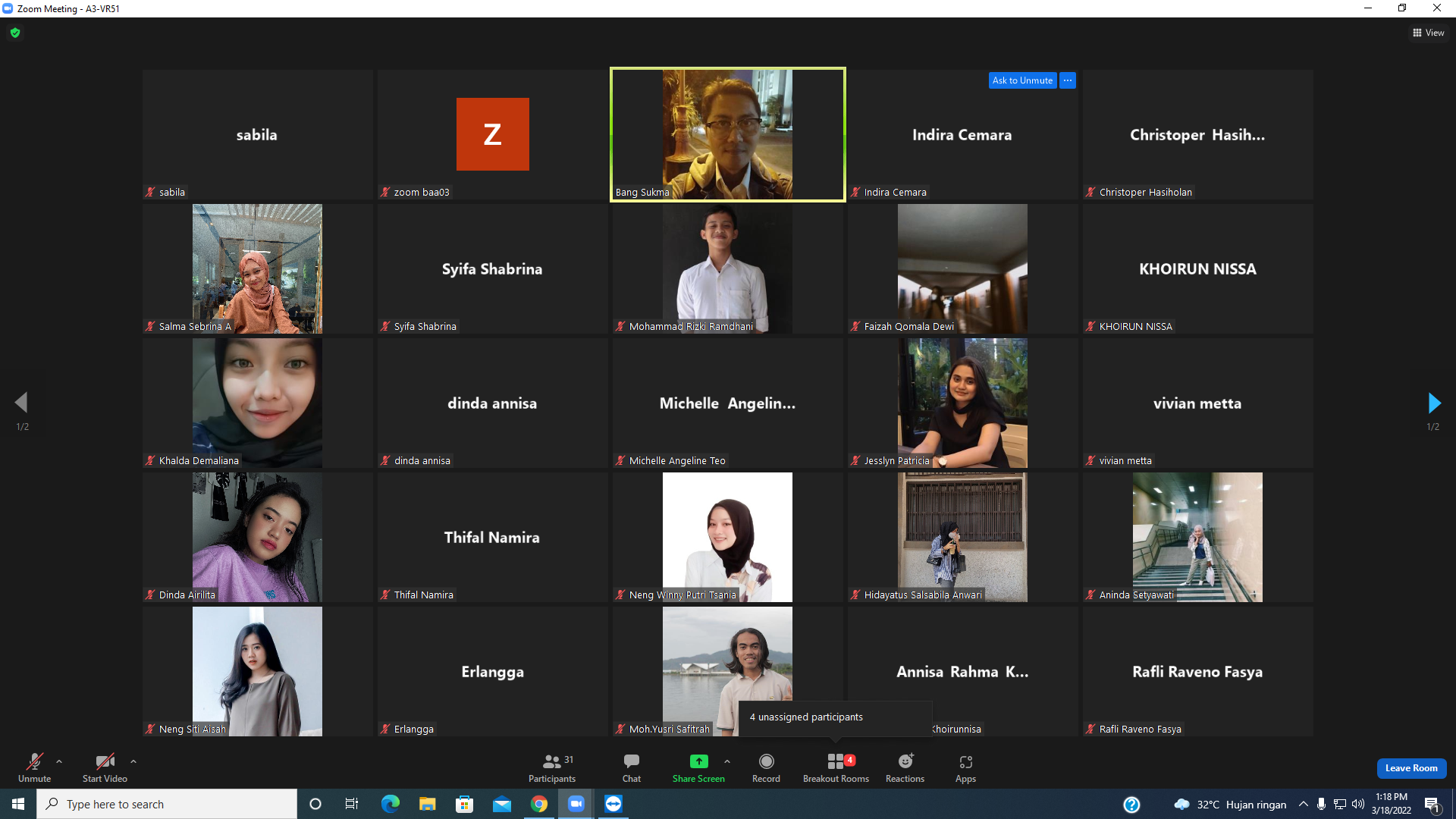Open the View layout menu
This screenshot has height=819, width=1456.
coord(1428,33)
